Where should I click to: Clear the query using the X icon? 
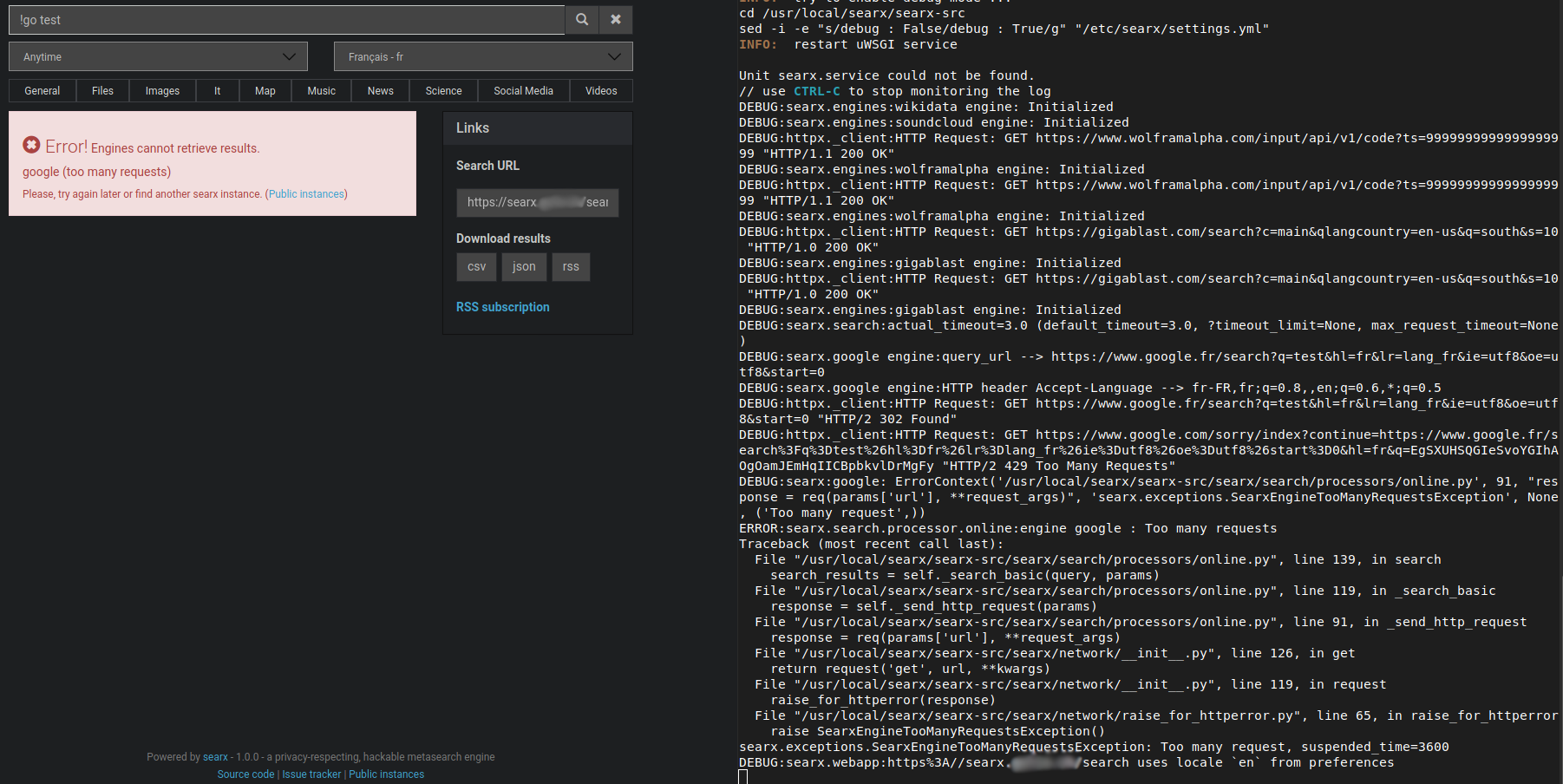point(616,19)
